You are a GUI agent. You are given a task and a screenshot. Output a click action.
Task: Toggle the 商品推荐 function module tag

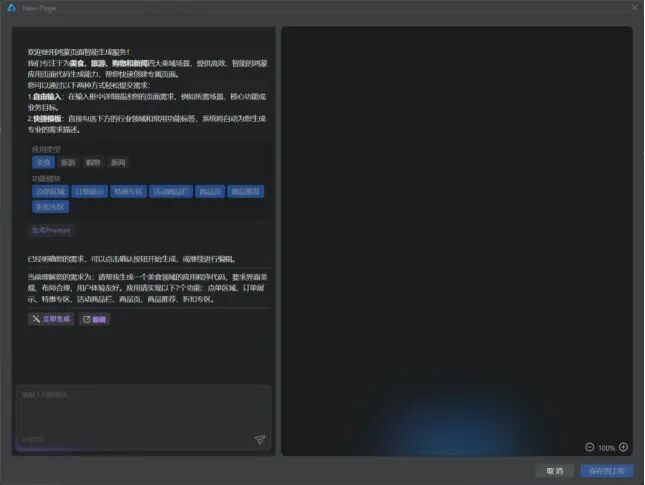point(246,192)
